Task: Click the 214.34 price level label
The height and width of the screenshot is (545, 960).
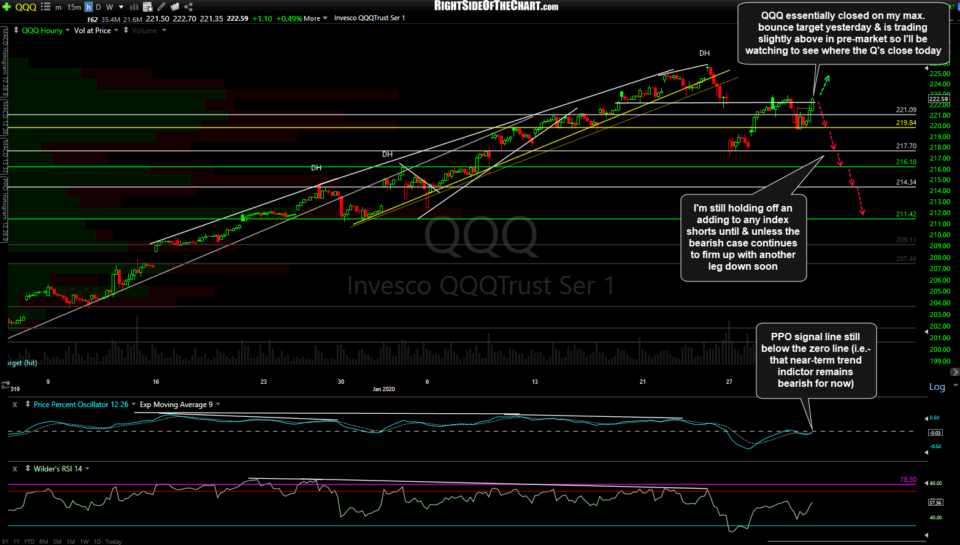Action: (906, 182)
